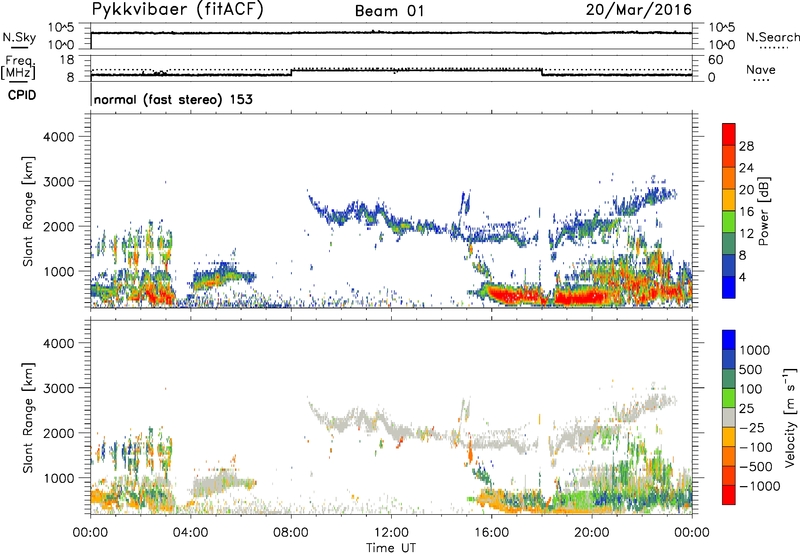Click the '16' power colorbar tick
Viewport: 800px width, 554px height.
click(x=746, y=212)
